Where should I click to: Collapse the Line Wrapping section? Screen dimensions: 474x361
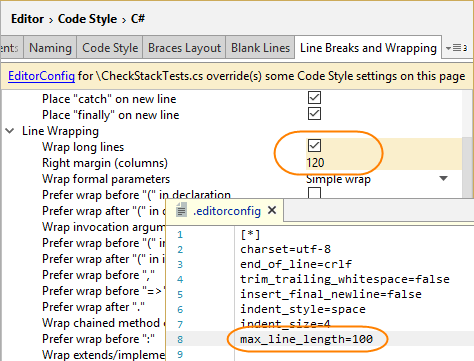pyautogui.click(x=10, y=131)
